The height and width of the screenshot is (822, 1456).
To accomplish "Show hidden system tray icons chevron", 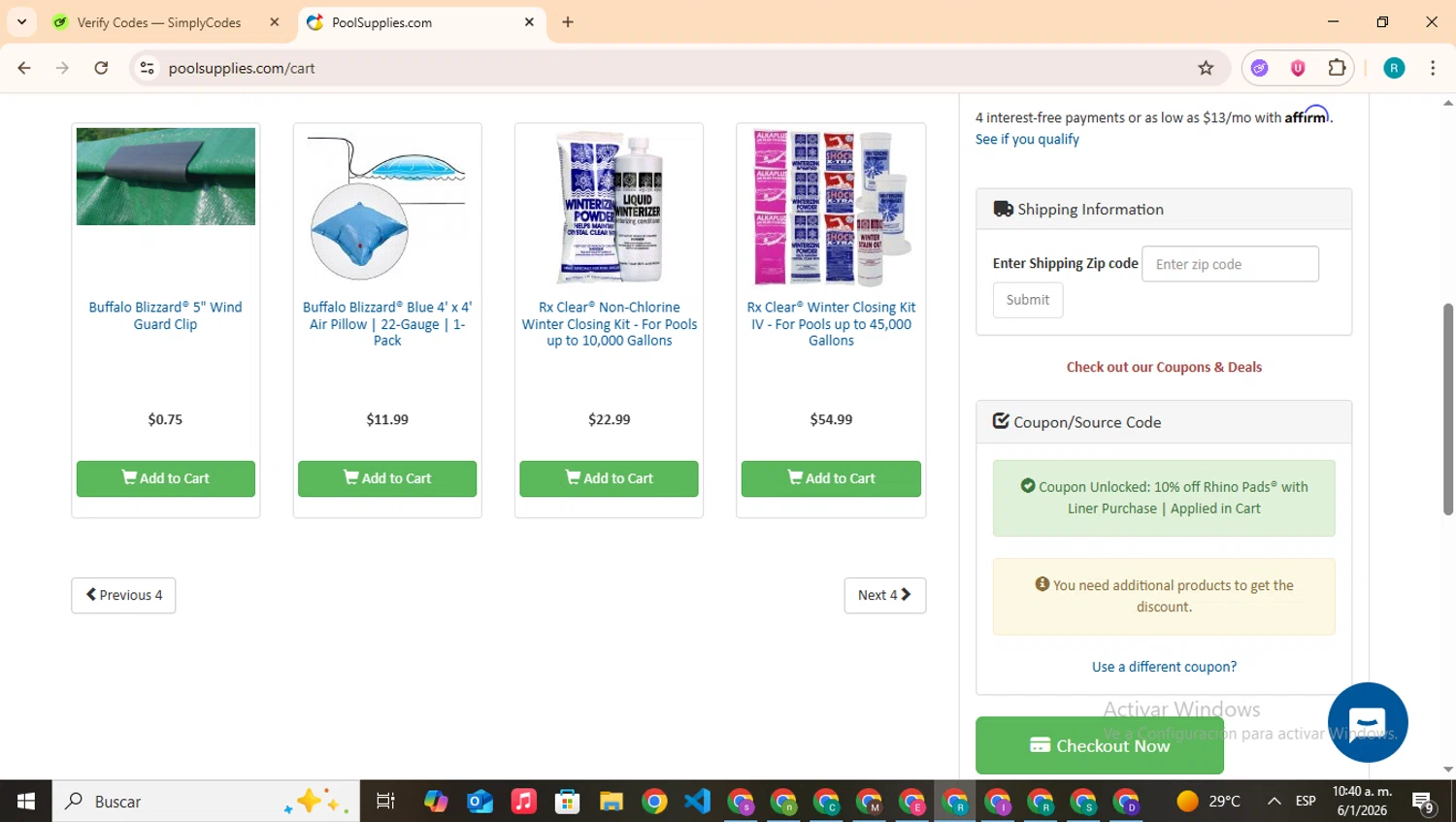I will (x=1274, y=802).
